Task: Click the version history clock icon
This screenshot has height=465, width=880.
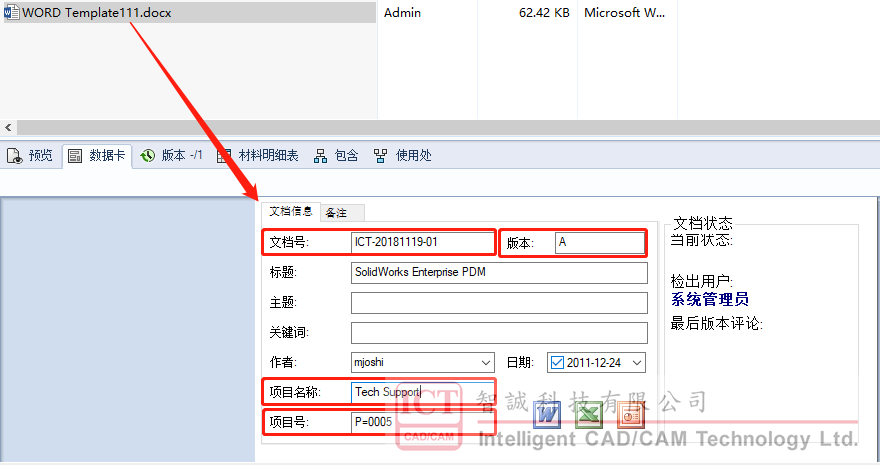Action: [148, 156]
